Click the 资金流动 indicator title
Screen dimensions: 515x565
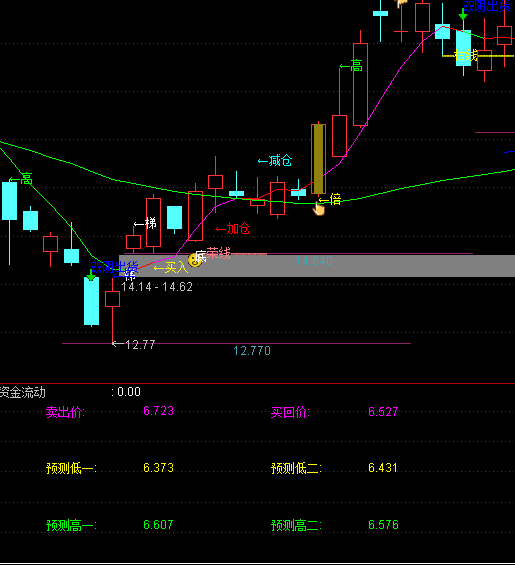pyautogui.click(x=22, y=392)
